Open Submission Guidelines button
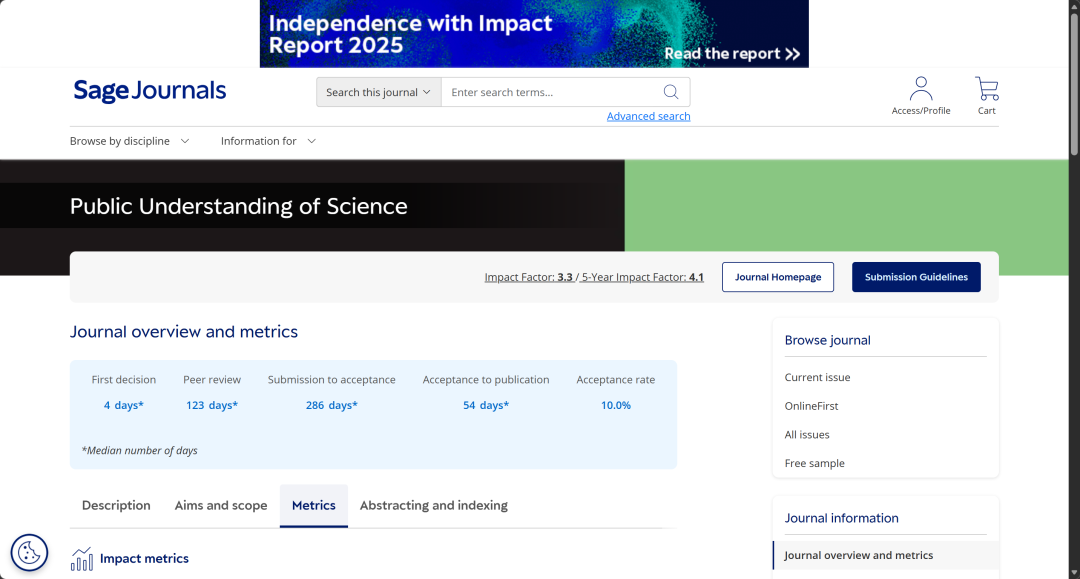The image size is (1080, 579). (x=916, y=277)
